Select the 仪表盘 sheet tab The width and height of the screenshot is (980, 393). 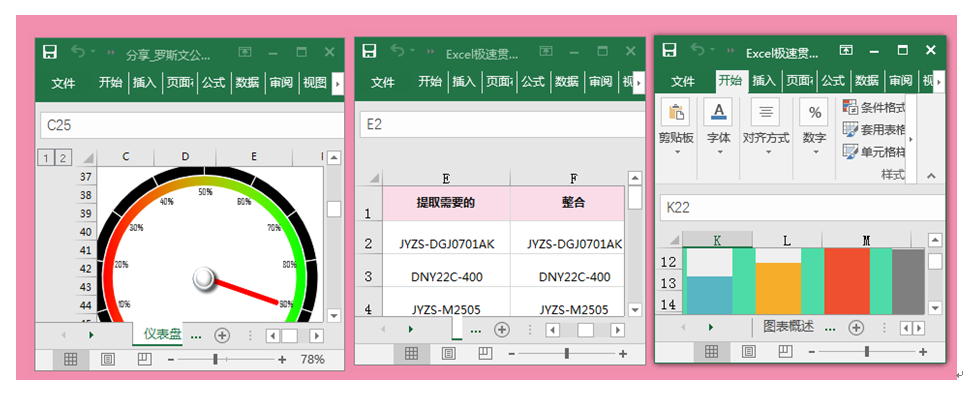162,334
